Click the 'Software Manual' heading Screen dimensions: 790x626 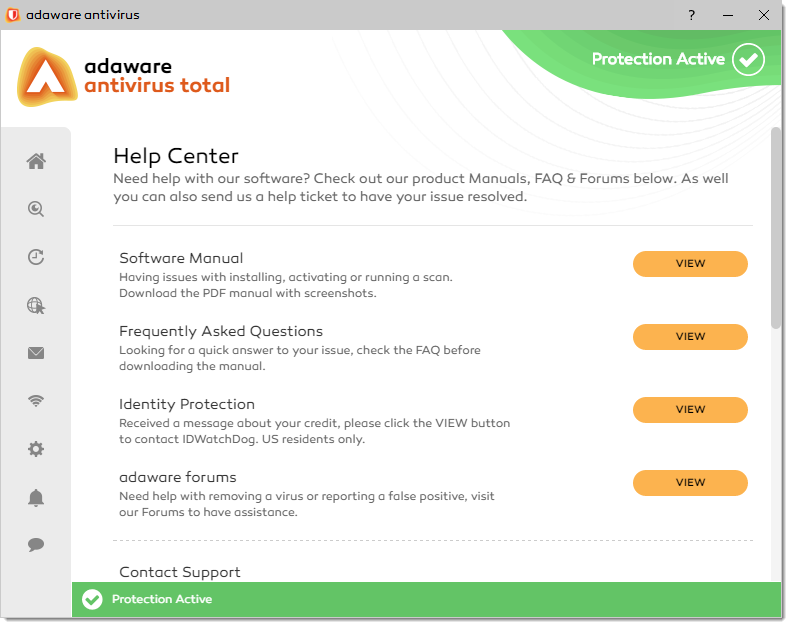click(181, 258)
